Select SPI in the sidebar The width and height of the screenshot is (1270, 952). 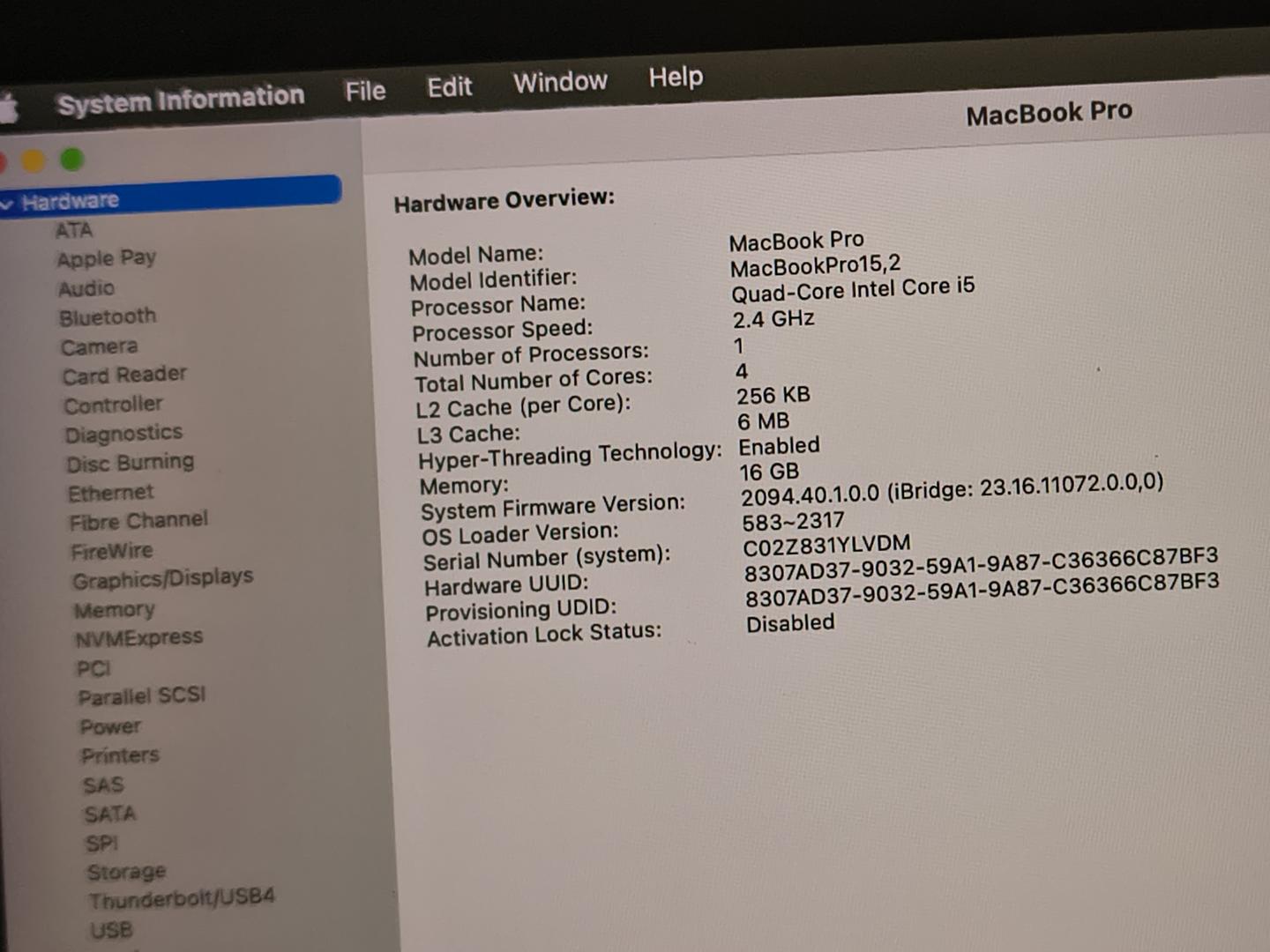point(102,844)
